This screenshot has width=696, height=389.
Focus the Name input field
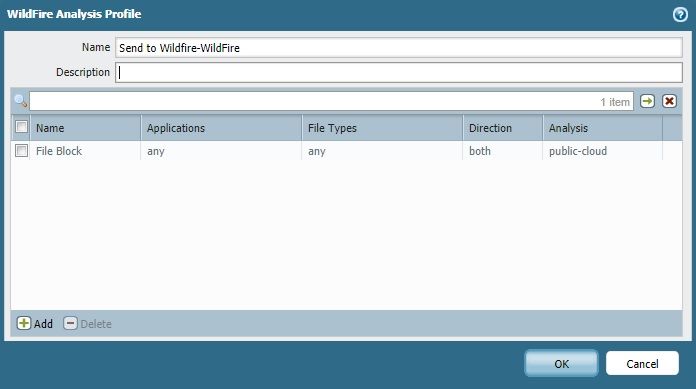(399, 48)
